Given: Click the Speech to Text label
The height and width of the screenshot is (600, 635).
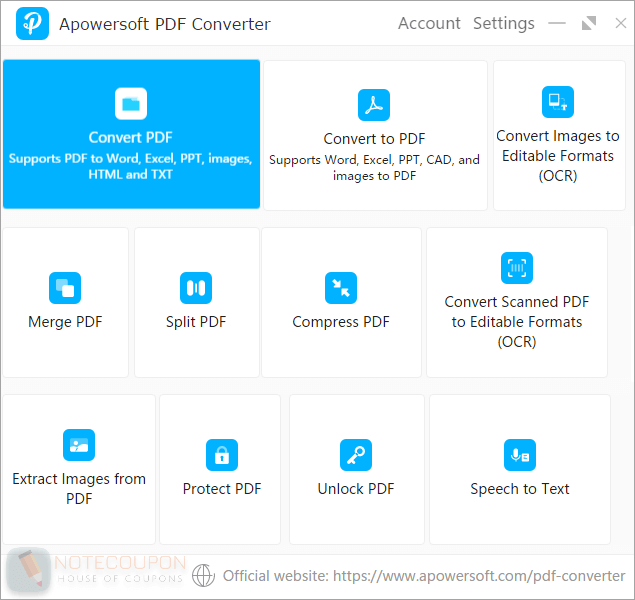Looking at the screenshot, I should click(x=520, y=489).
